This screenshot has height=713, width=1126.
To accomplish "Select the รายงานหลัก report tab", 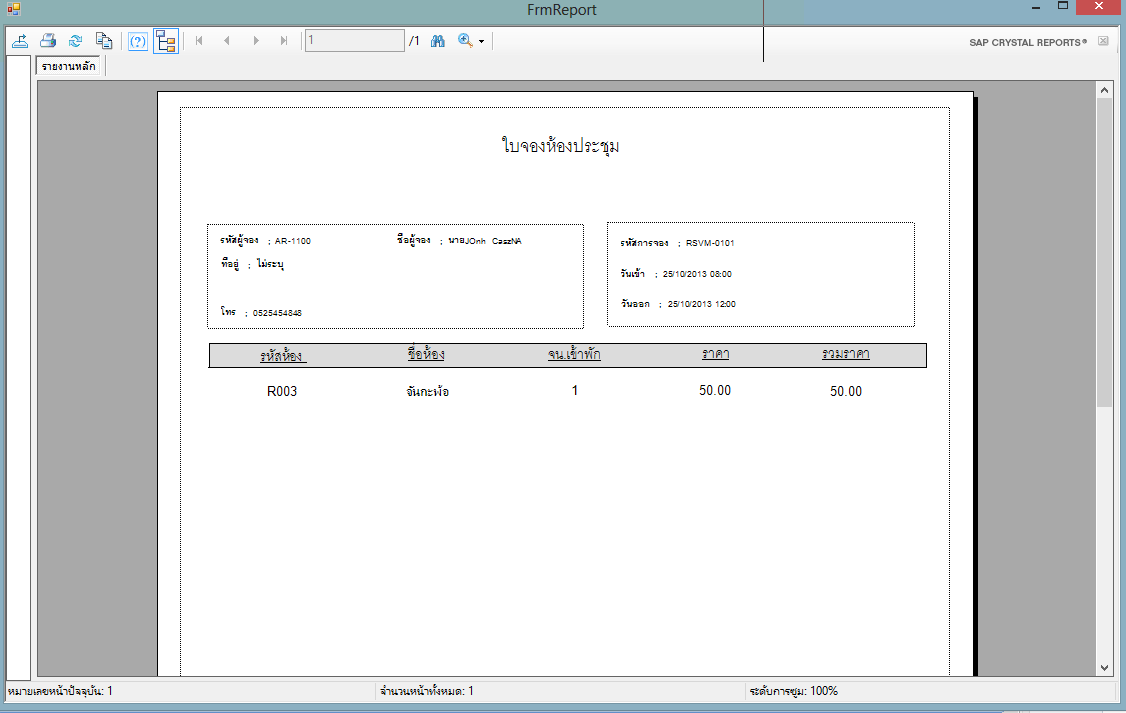I will pos(69,67).
